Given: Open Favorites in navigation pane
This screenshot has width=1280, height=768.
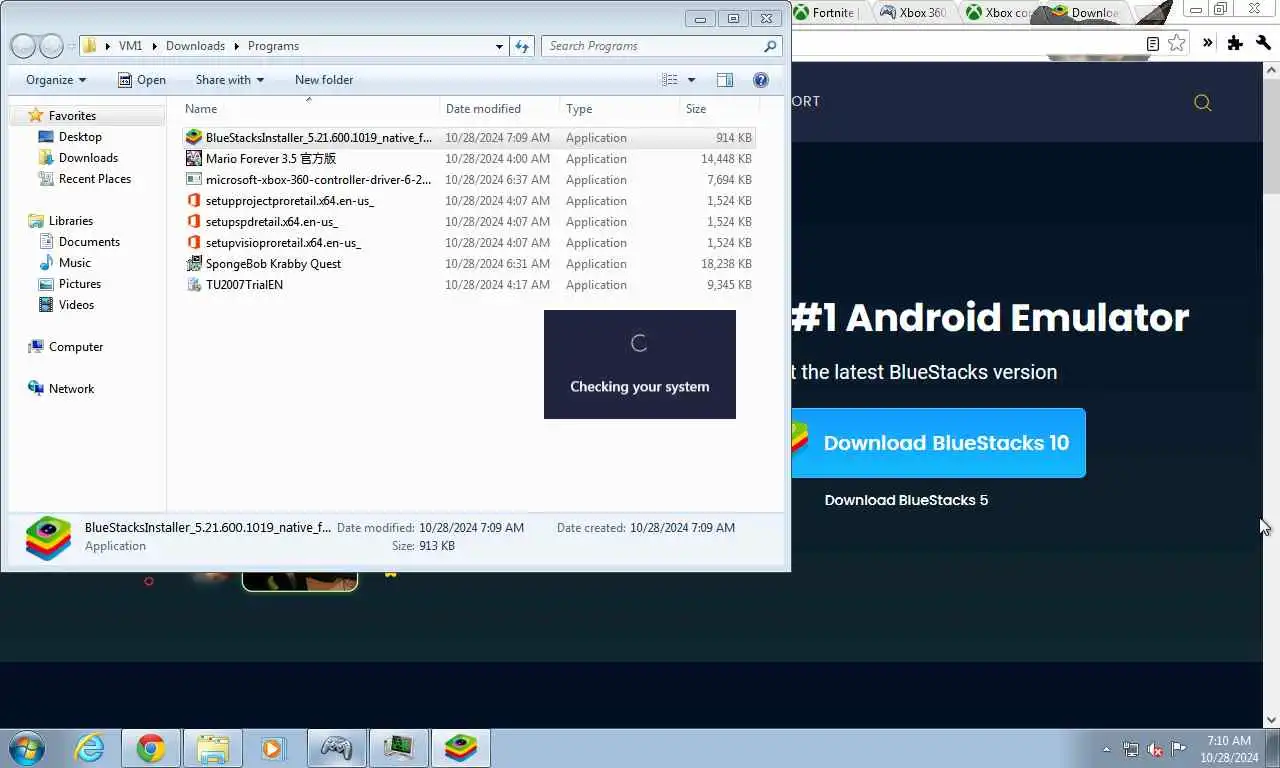Looking at the screenshot, I should (x=72, y=116).
